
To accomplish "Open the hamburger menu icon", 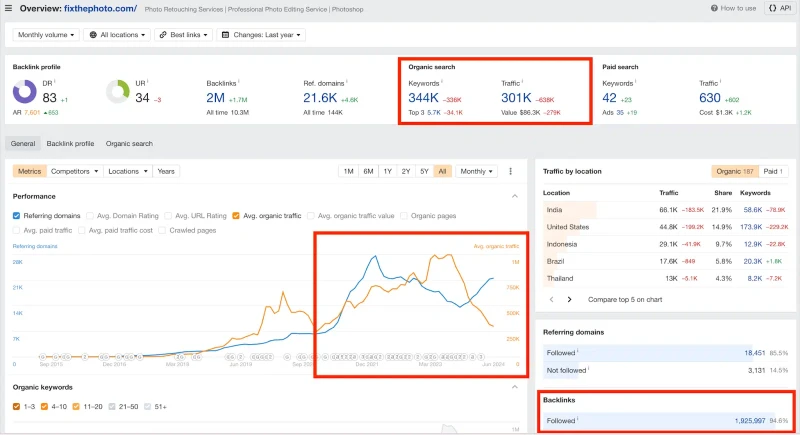I will pyautogui.click(x=8, y=8).
